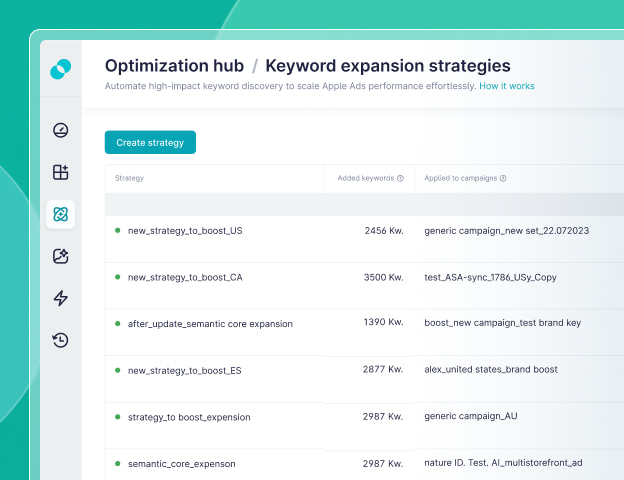Image resolution: width=624 pixels, height=480 pixels.
Task: Select new_strategy_to_boost_CA strategy
Action: pyautogui.click(x=185, y=277)
